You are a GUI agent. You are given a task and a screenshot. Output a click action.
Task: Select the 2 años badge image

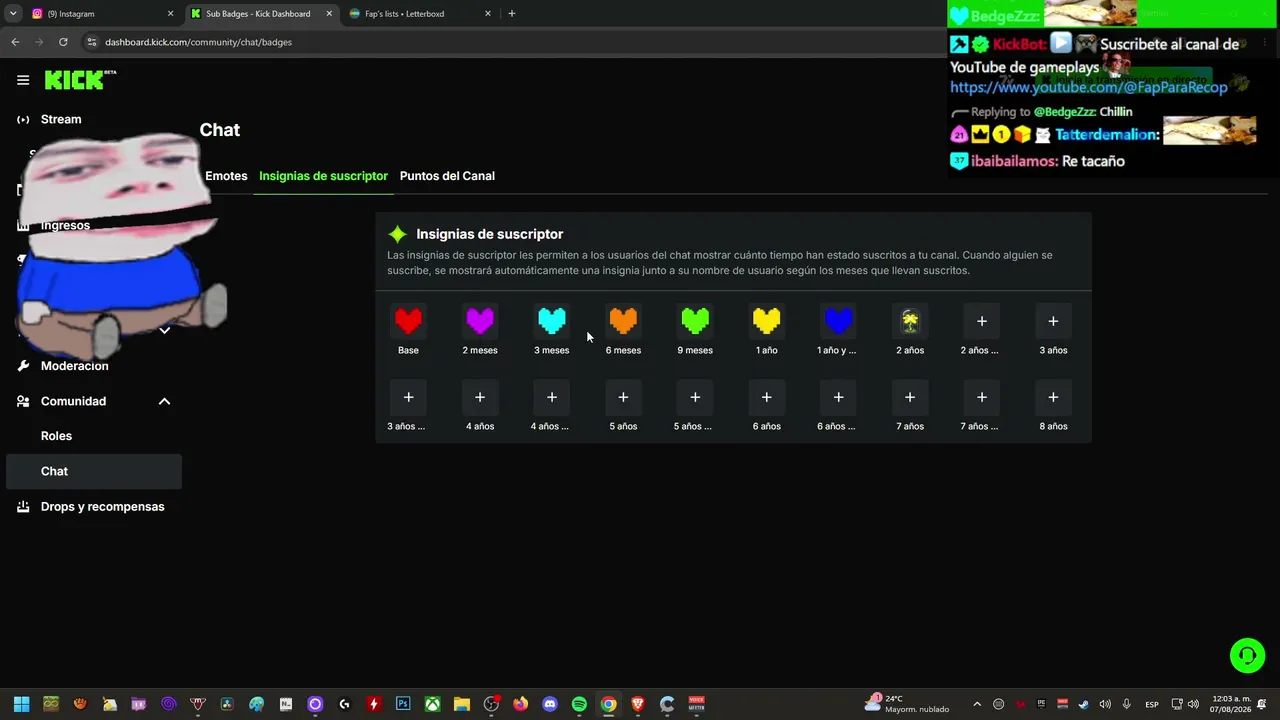coord(910,321)
